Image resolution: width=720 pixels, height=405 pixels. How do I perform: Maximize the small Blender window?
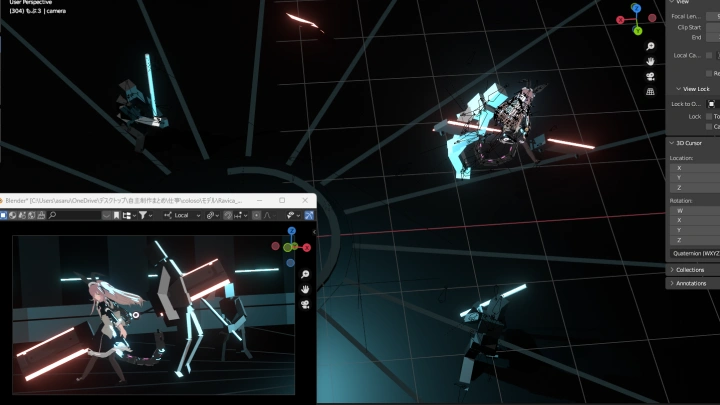pos(282,200)
